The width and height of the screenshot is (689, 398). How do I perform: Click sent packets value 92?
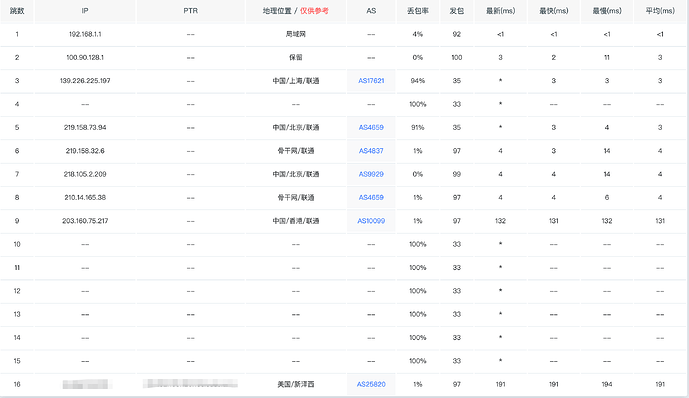457,34
